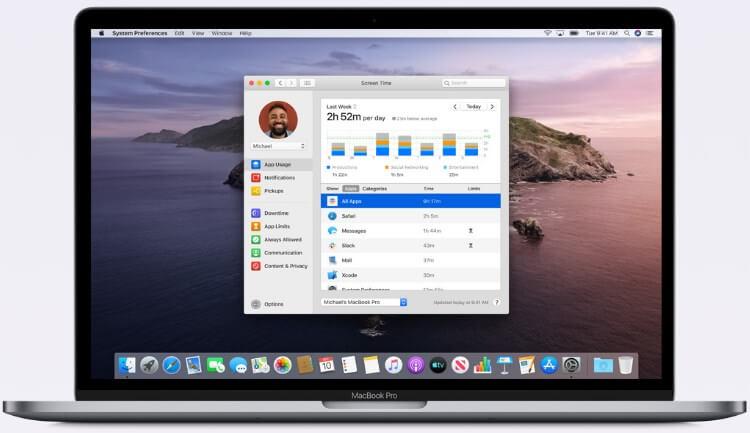Select the Mail row in app list
Screen dimensions: 750x433
click(x=410, y=260)
